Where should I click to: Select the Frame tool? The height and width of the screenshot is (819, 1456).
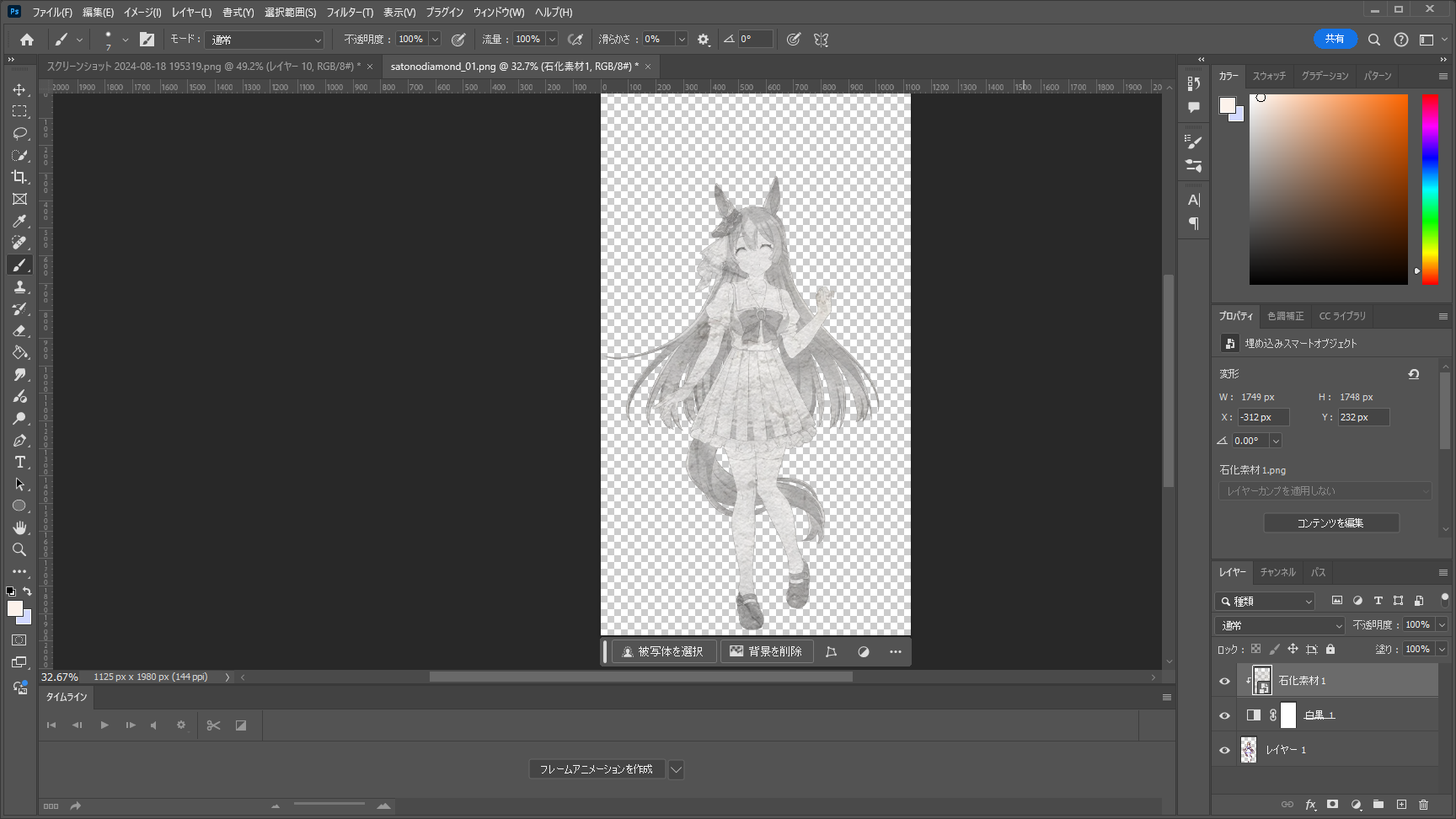(x=19, y=199)
